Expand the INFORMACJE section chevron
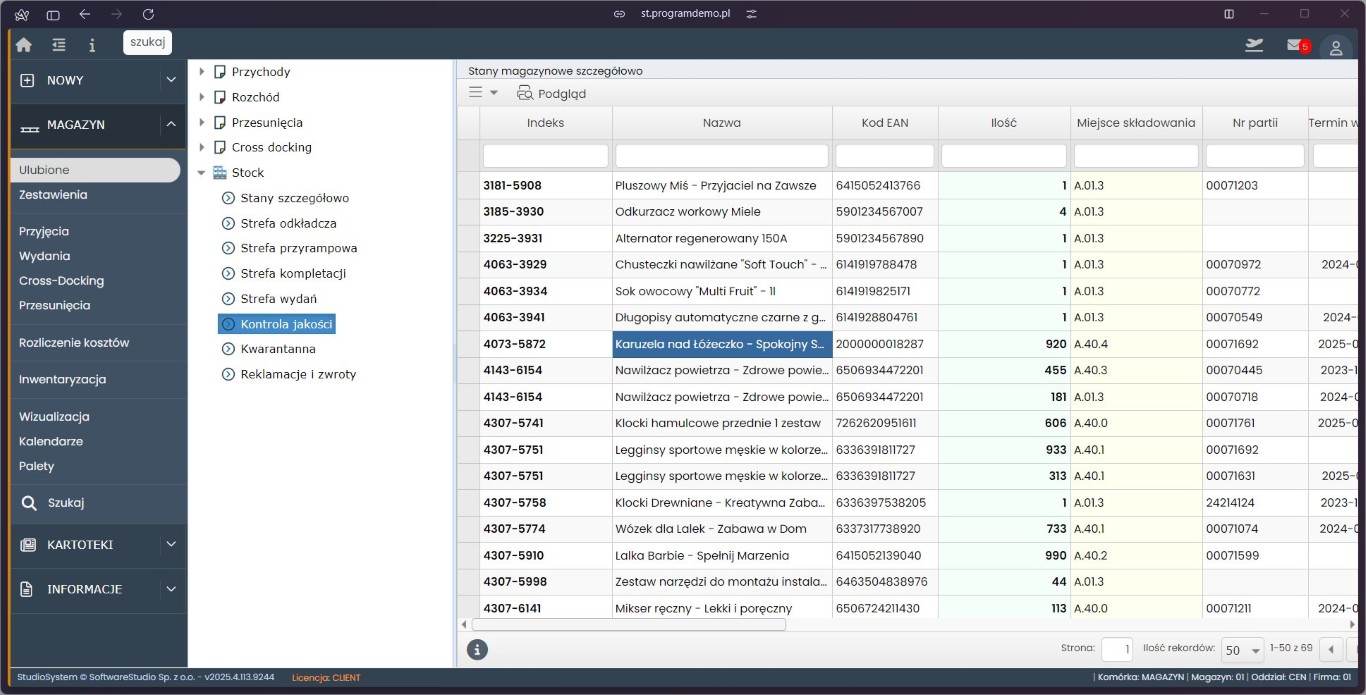 171,589
